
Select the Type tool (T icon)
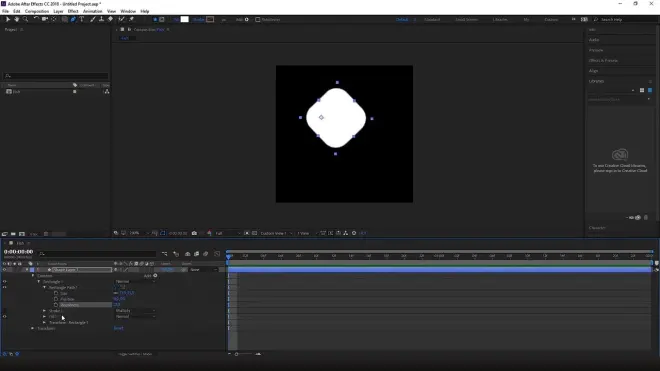pyautogui.click(x=82, y=19)
